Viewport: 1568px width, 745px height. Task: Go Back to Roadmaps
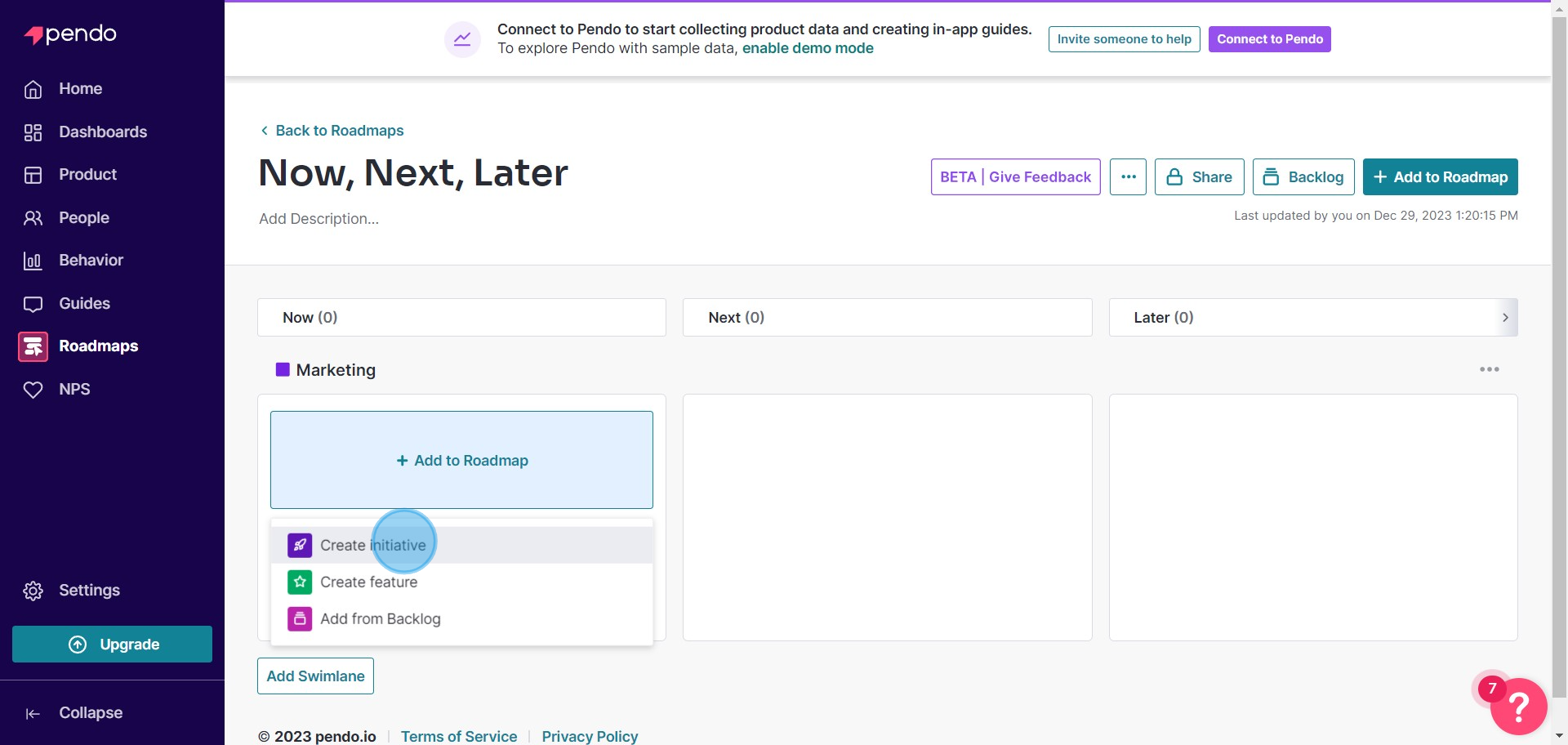pyautogui.click(x=332, y=131)
